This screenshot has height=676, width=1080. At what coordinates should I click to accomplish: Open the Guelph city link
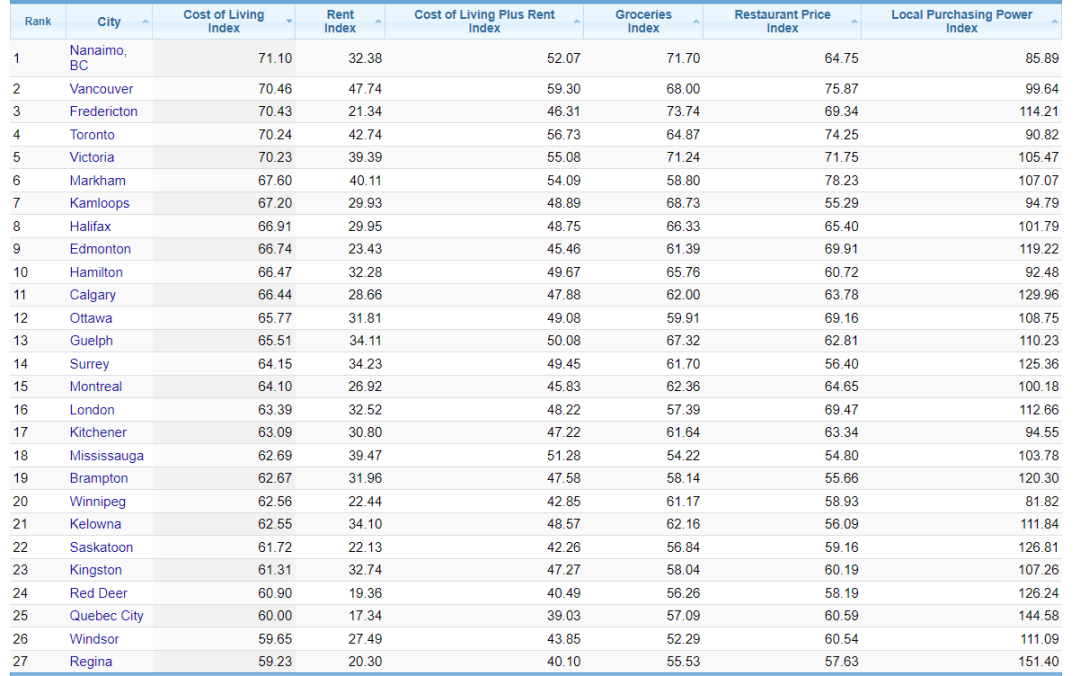(x=91, y=341)
